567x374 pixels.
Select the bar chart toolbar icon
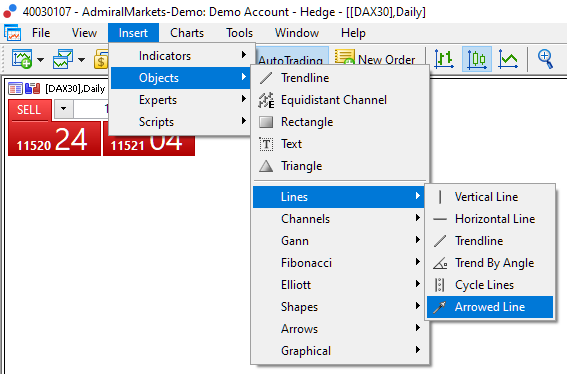point(444,59)
